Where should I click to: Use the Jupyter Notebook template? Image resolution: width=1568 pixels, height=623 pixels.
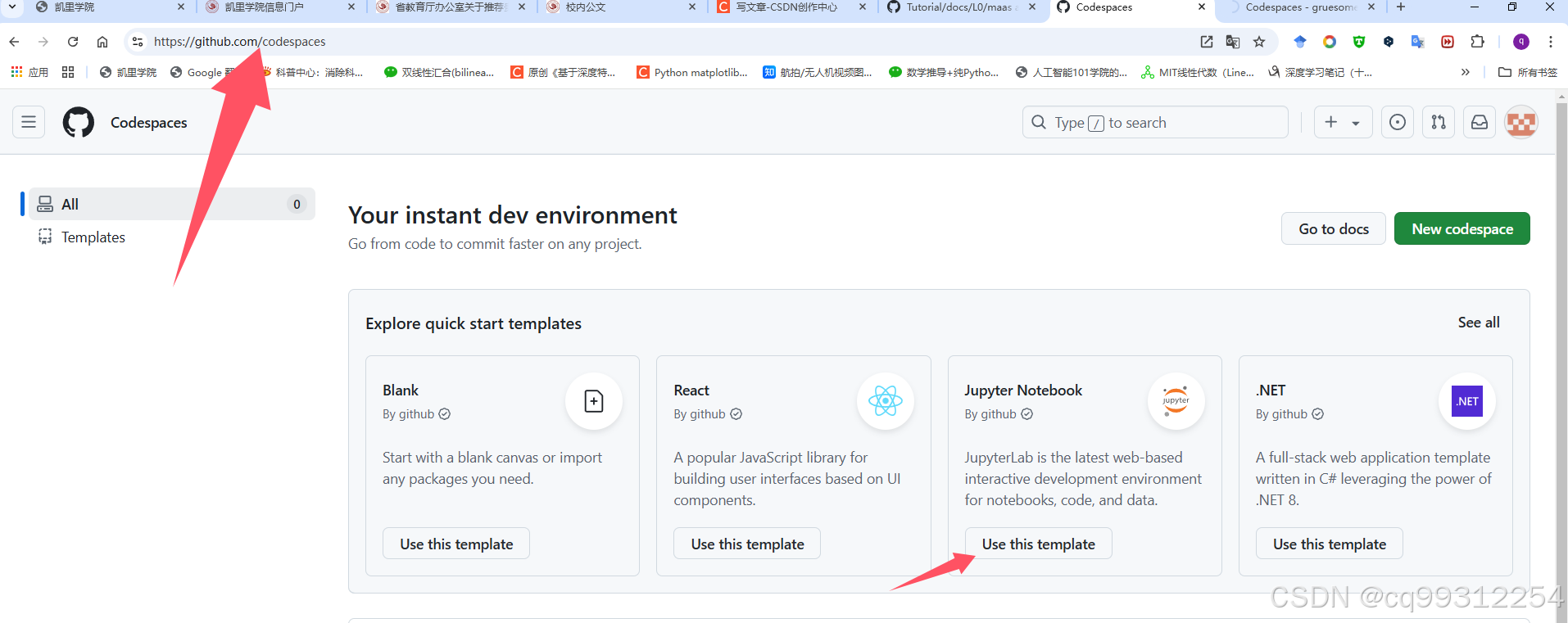[1039, 544]
